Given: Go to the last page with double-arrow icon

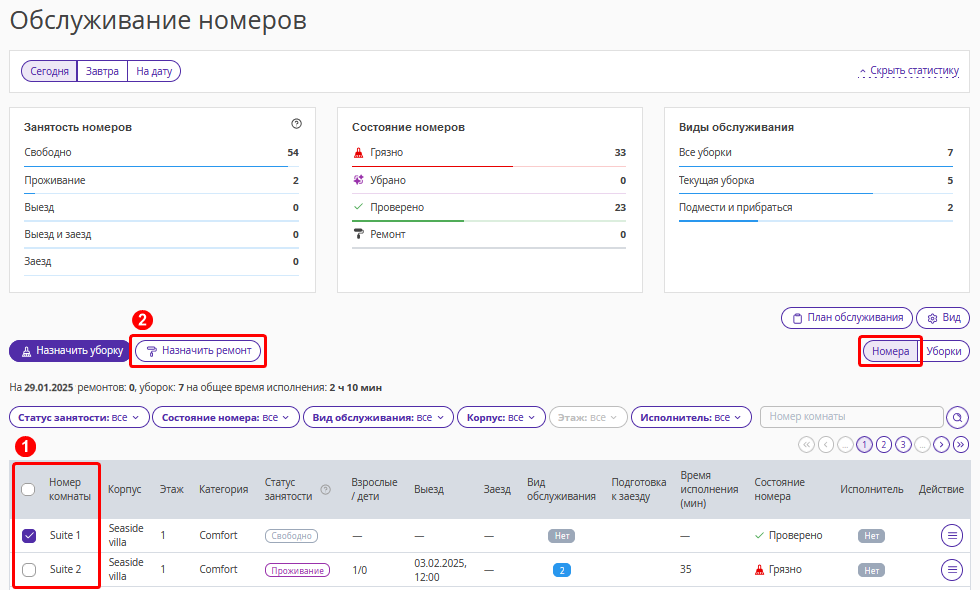Looking at the screenshot, I should 961,444.
